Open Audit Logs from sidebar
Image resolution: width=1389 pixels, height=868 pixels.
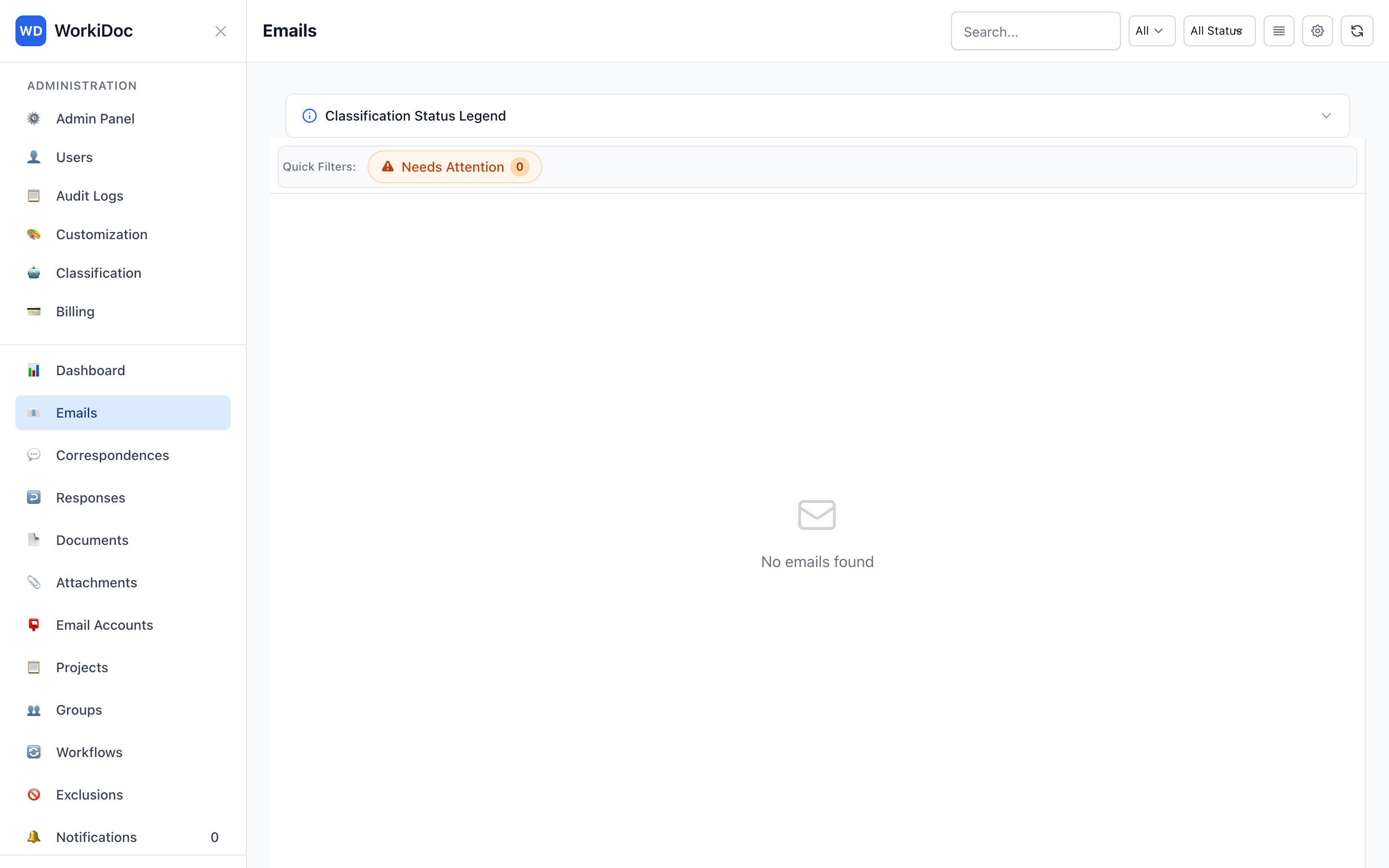pyautogui.click(x=90, y=195)
